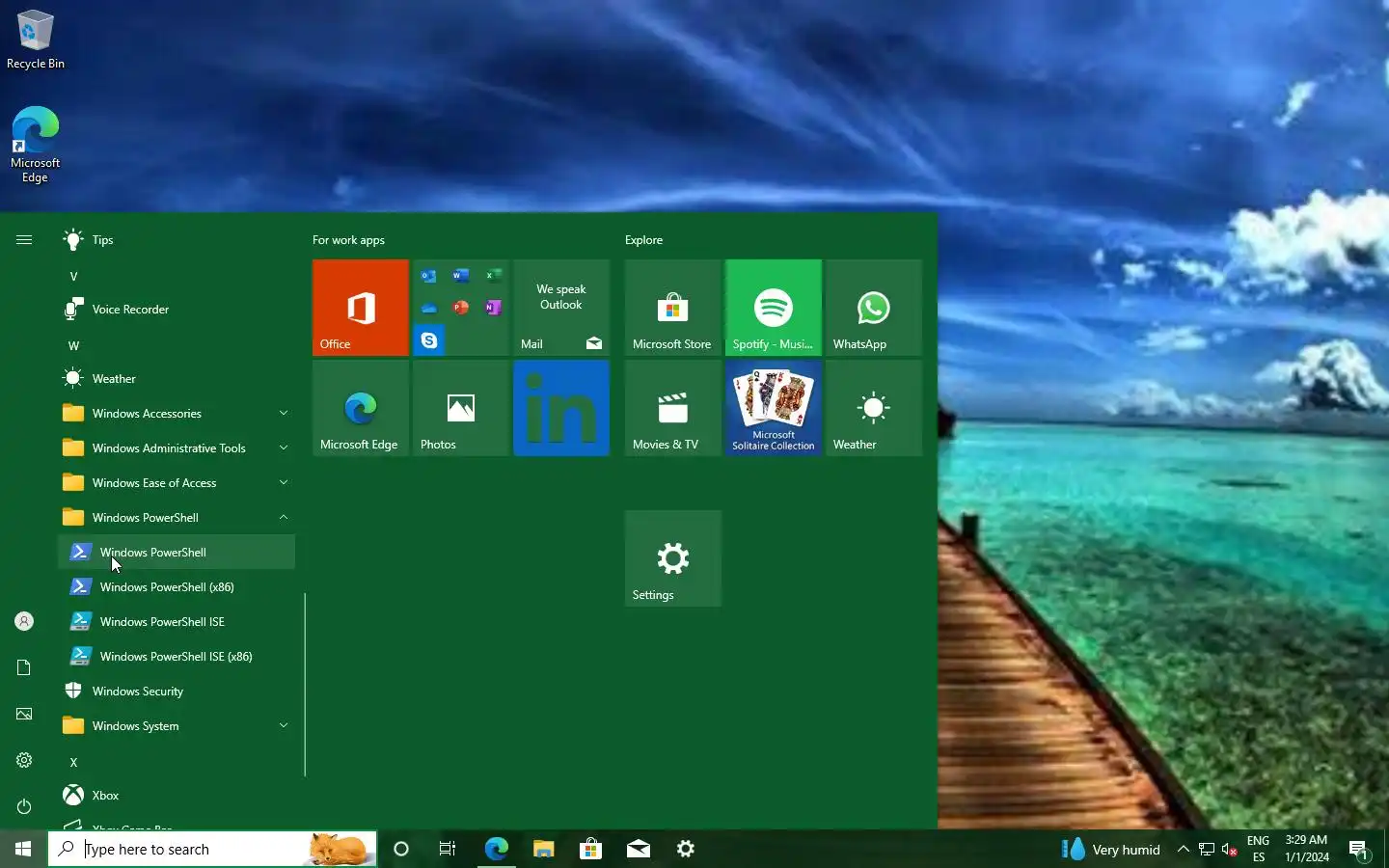Open the LinkedIn tile
Image resolution: width=1389 pixels, height=868 pixels.
[x=561, y=408]
